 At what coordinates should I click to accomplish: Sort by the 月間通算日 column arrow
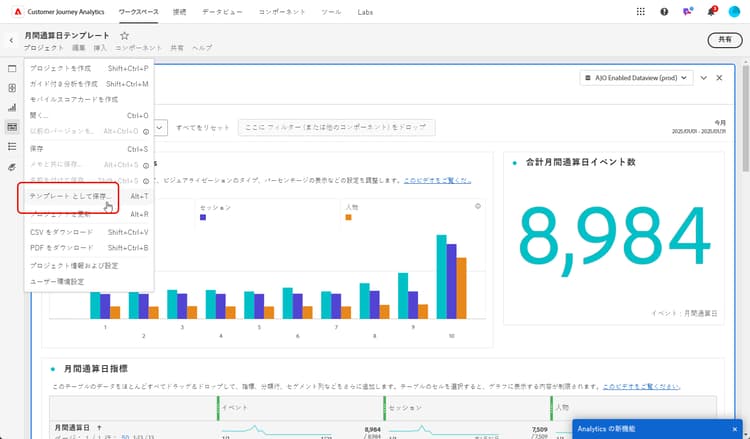99,428
